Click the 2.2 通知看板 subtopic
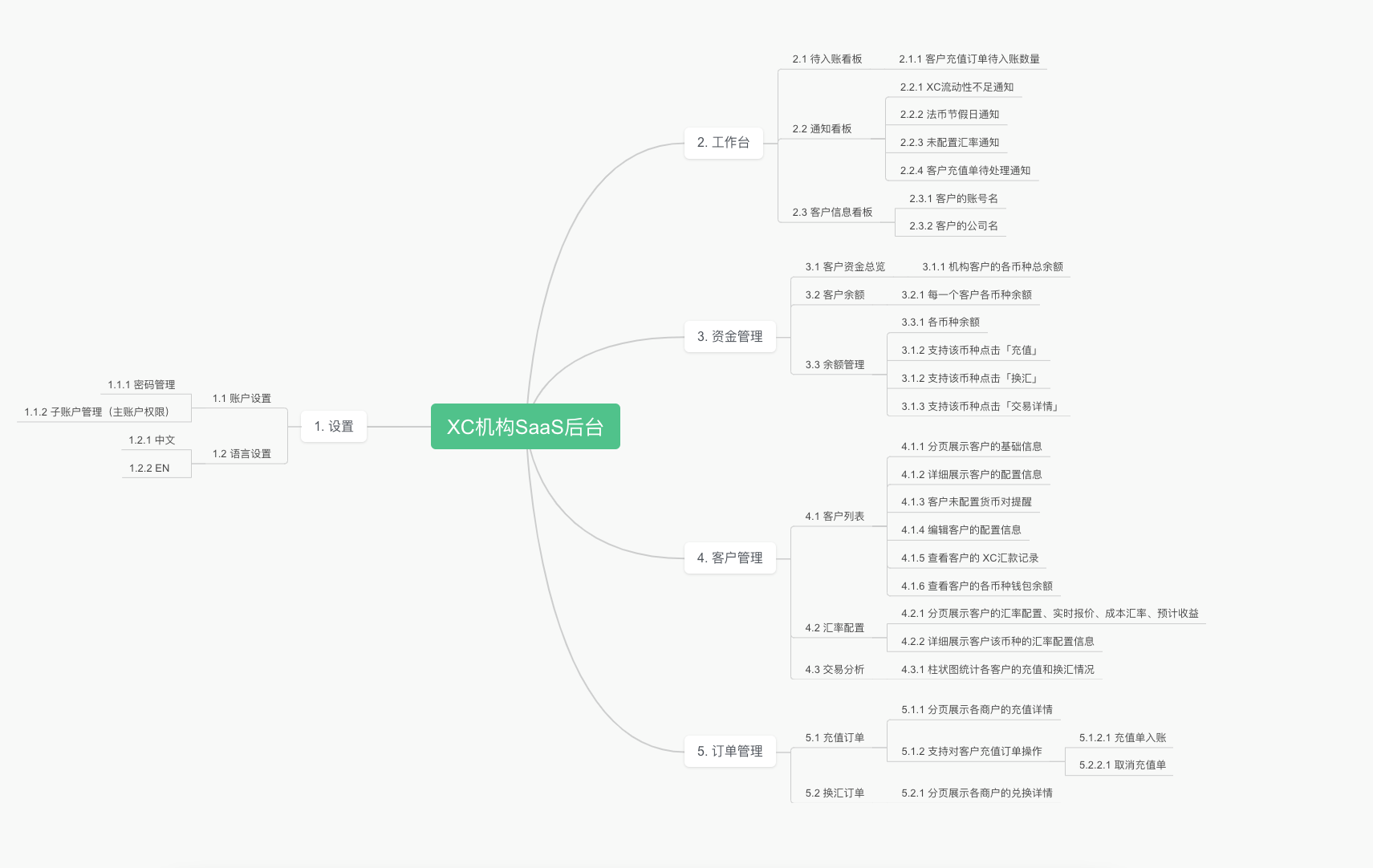This screenshot has height=868, width=1373. point(822,129)
